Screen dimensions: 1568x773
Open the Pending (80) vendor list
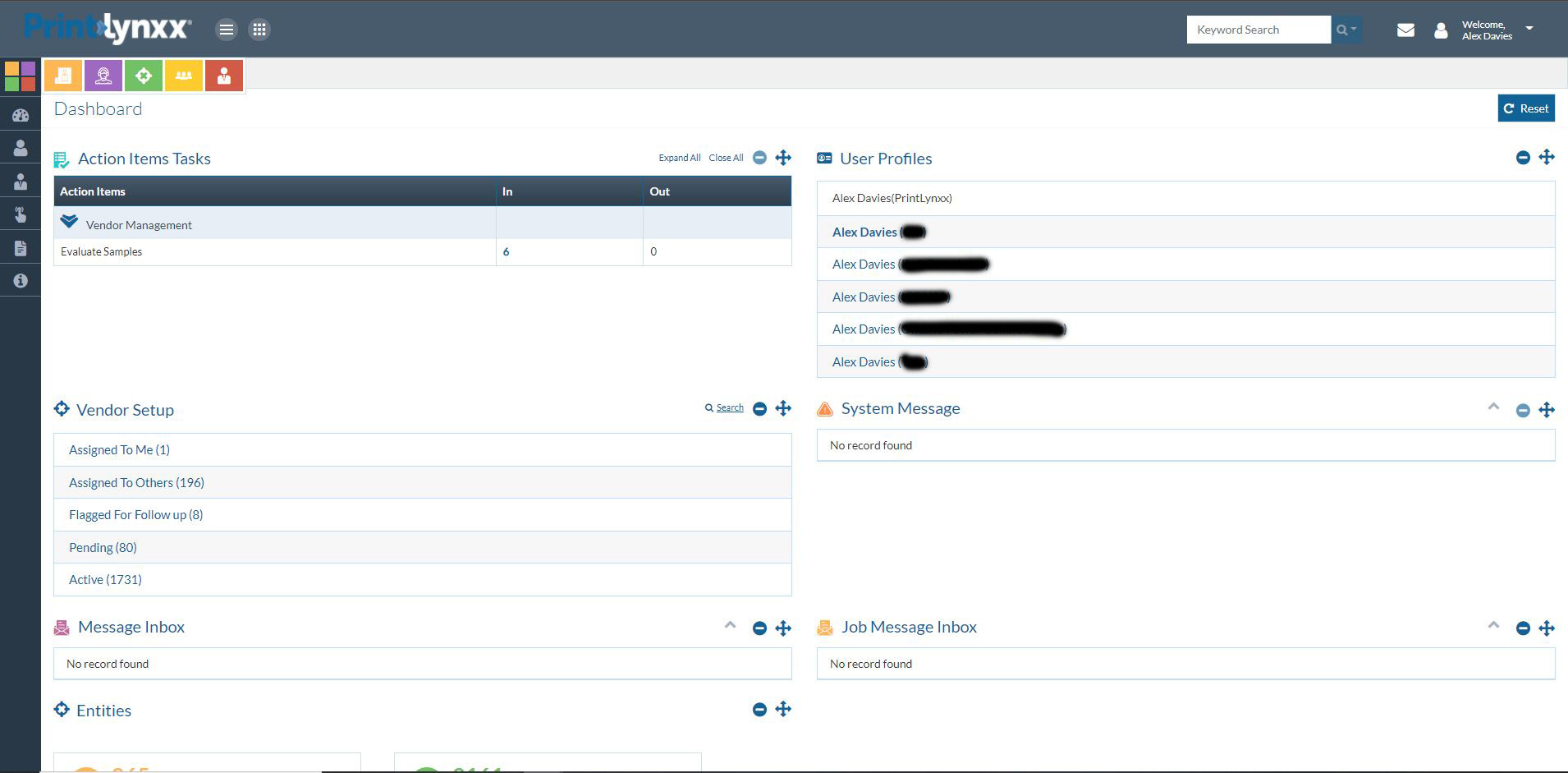[103, 547]
